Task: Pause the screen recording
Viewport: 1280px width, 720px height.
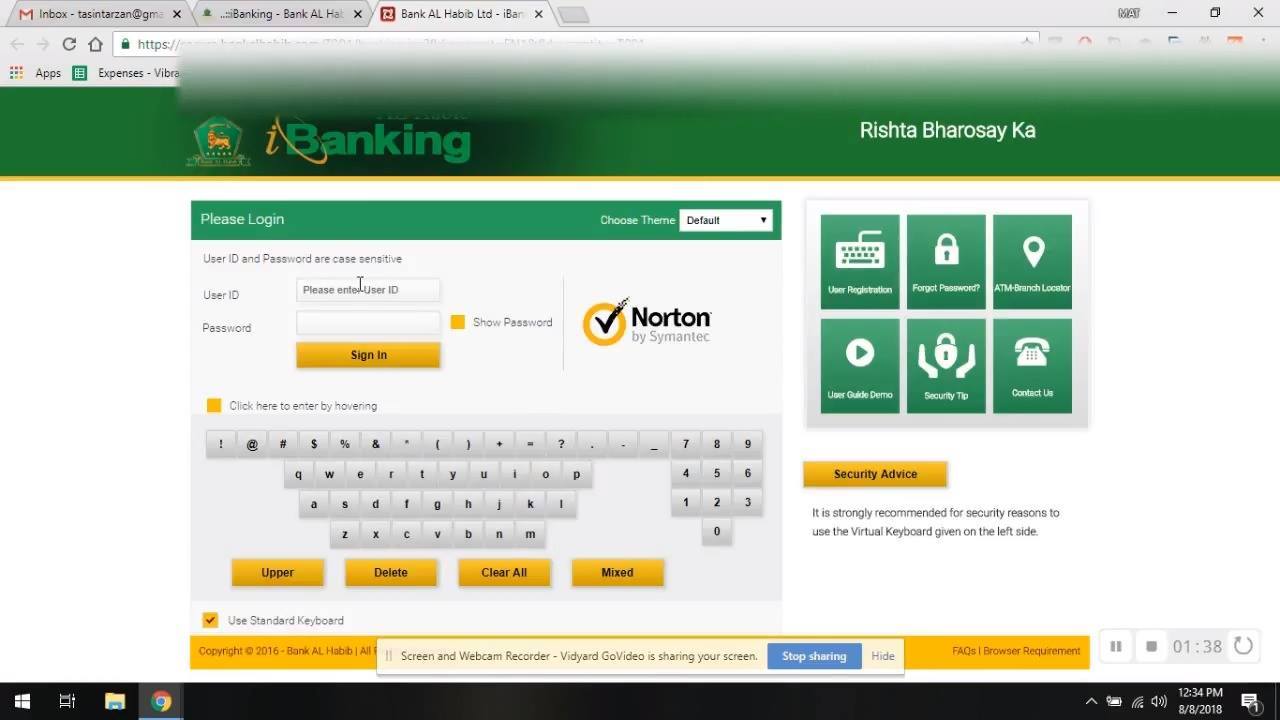Action: [x=1116, y=647]
